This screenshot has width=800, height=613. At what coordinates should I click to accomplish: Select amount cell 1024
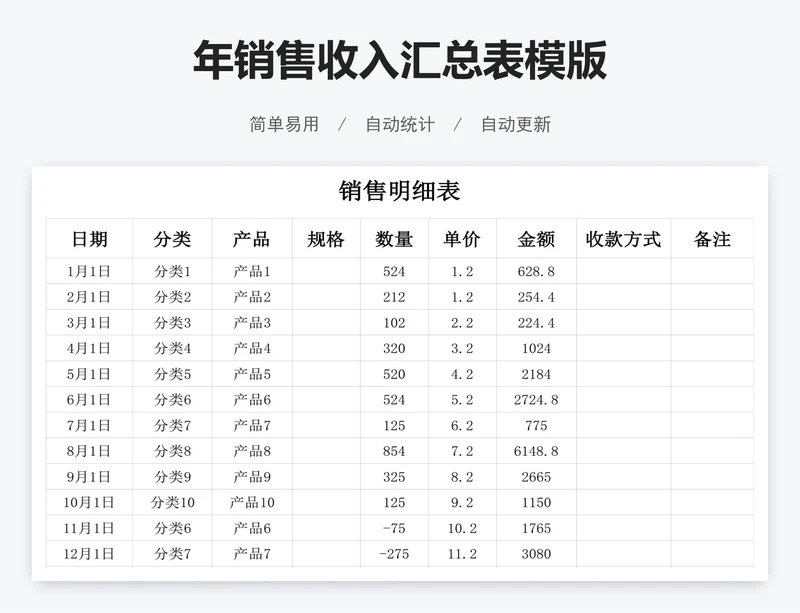click(536, 348)
